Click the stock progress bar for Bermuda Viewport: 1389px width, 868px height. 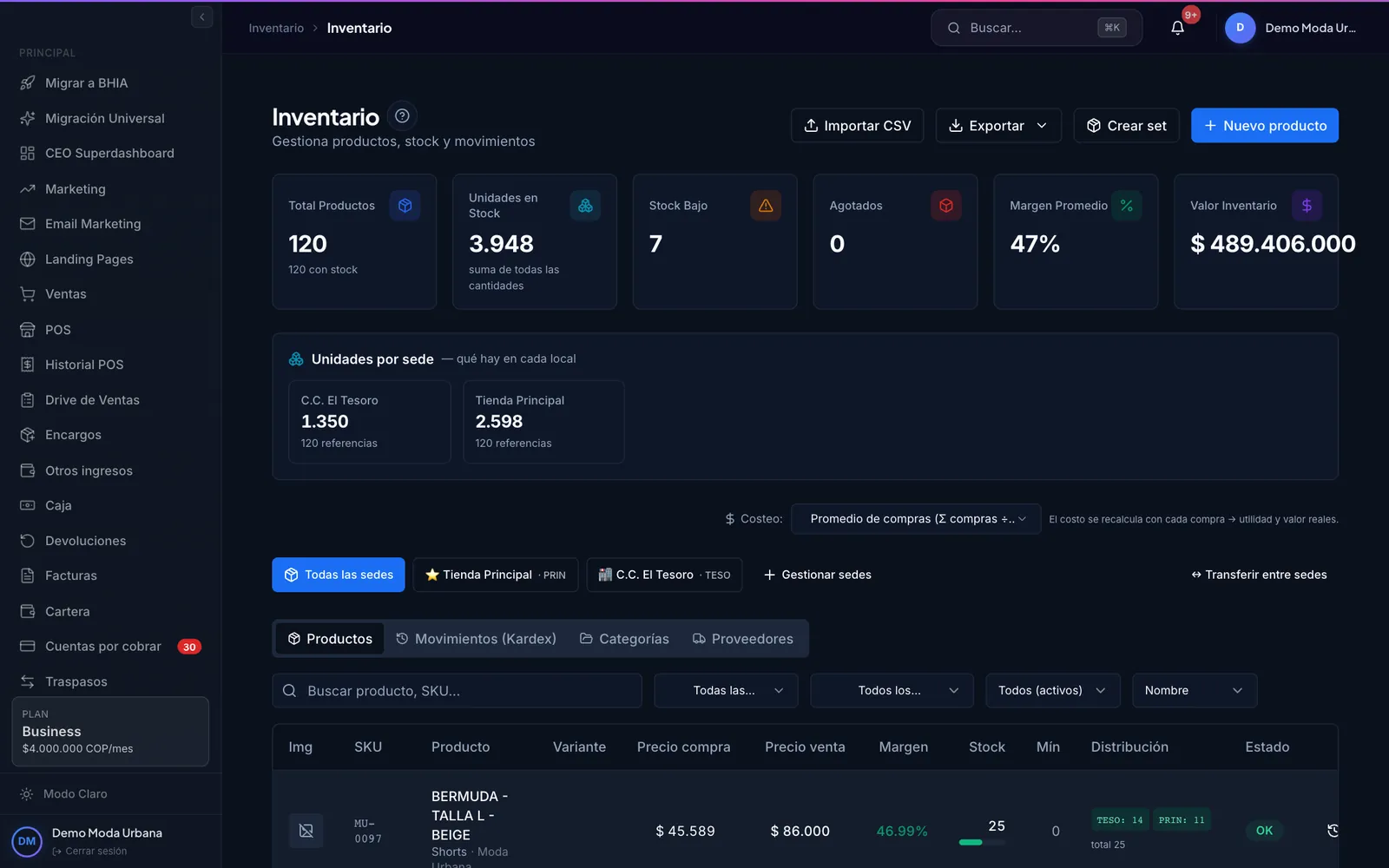(982, 842)
